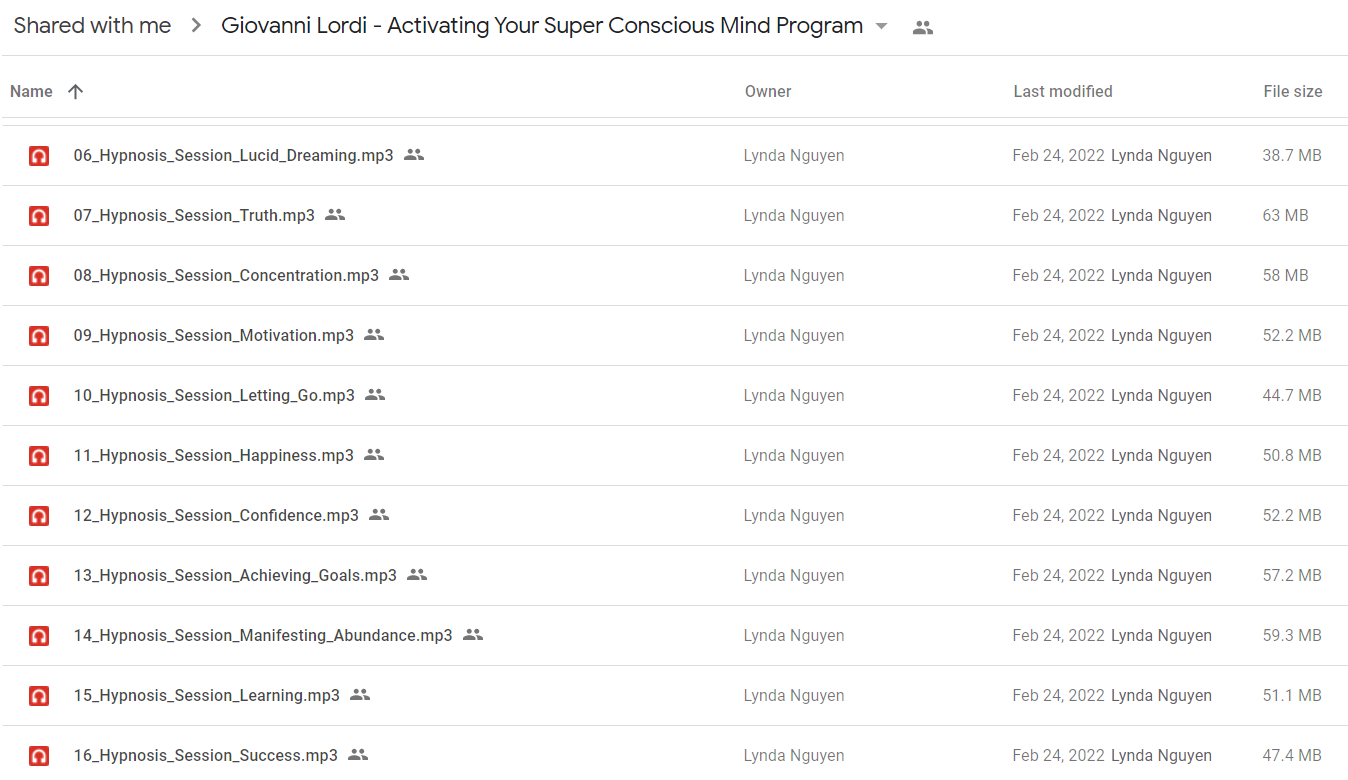Click the breadcrumb chevron after Shared with me
Screen dimensions: 1348x780
click(195, 26)
